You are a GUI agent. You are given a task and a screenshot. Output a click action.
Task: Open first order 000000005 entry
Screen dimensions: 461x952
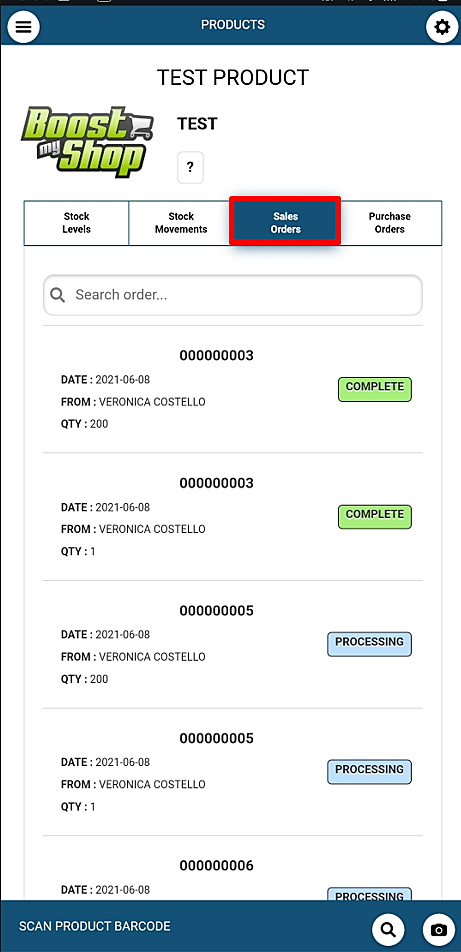click(x=233, y=644)
